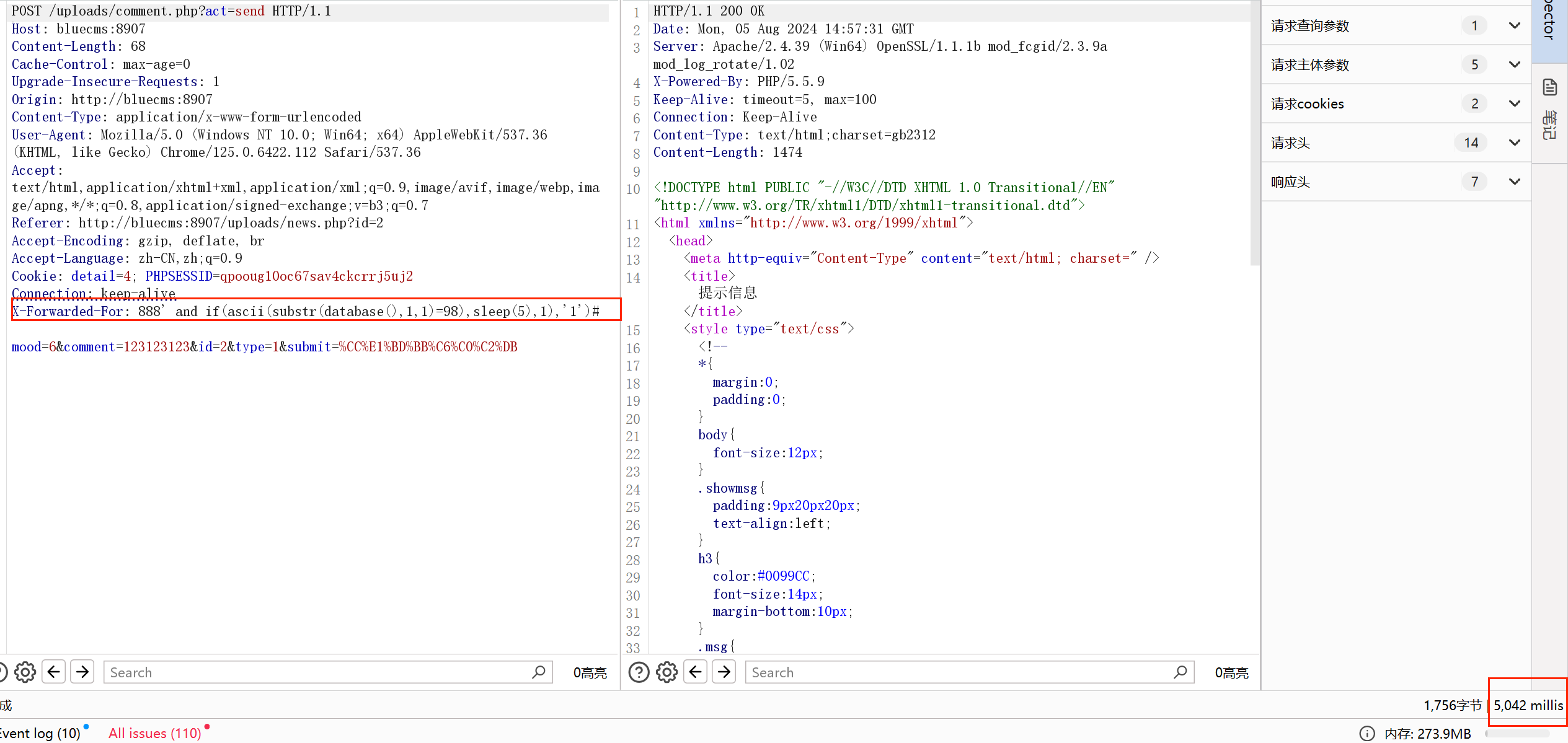Screen dimensions: 1568x743
Task: Click the Cookie PHPSESSID header line
Action: 212,276
